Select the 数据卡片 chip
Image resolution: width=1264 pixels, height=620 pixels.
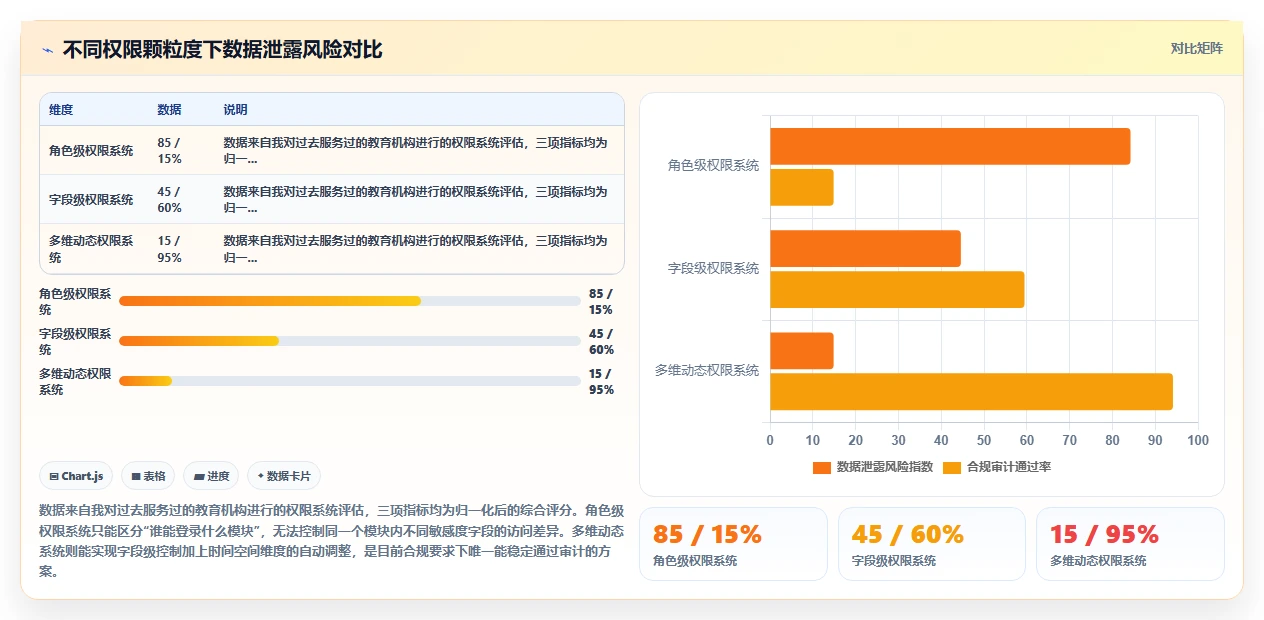click(284, 476)
